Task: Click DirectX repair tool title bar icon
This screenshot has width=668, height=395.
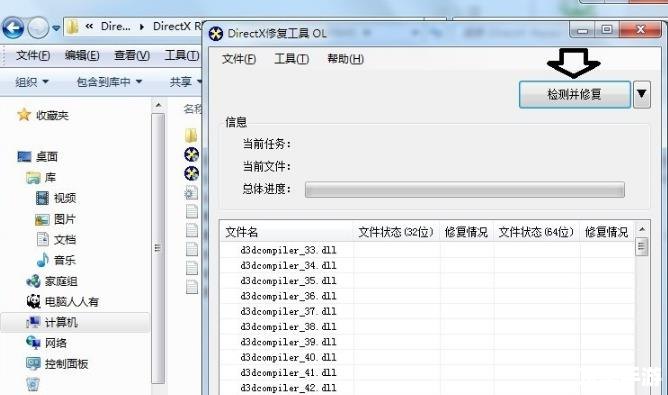Action: [x=216, y=33]
